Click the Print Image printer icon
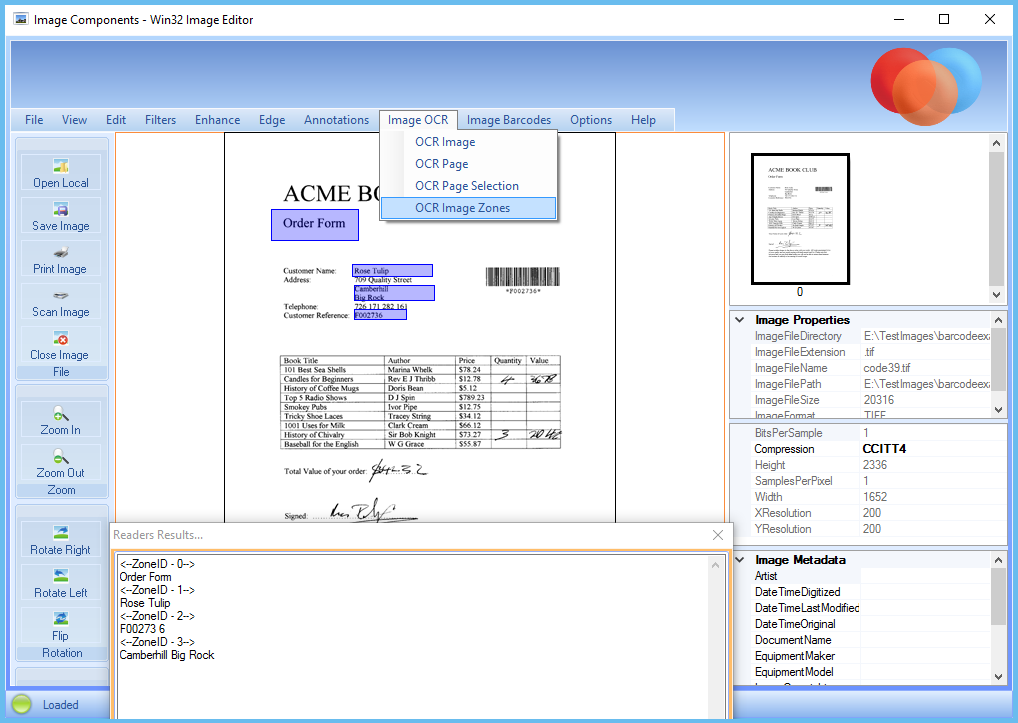This screenshot has height=723, width=1018. (x=61, y=252)
